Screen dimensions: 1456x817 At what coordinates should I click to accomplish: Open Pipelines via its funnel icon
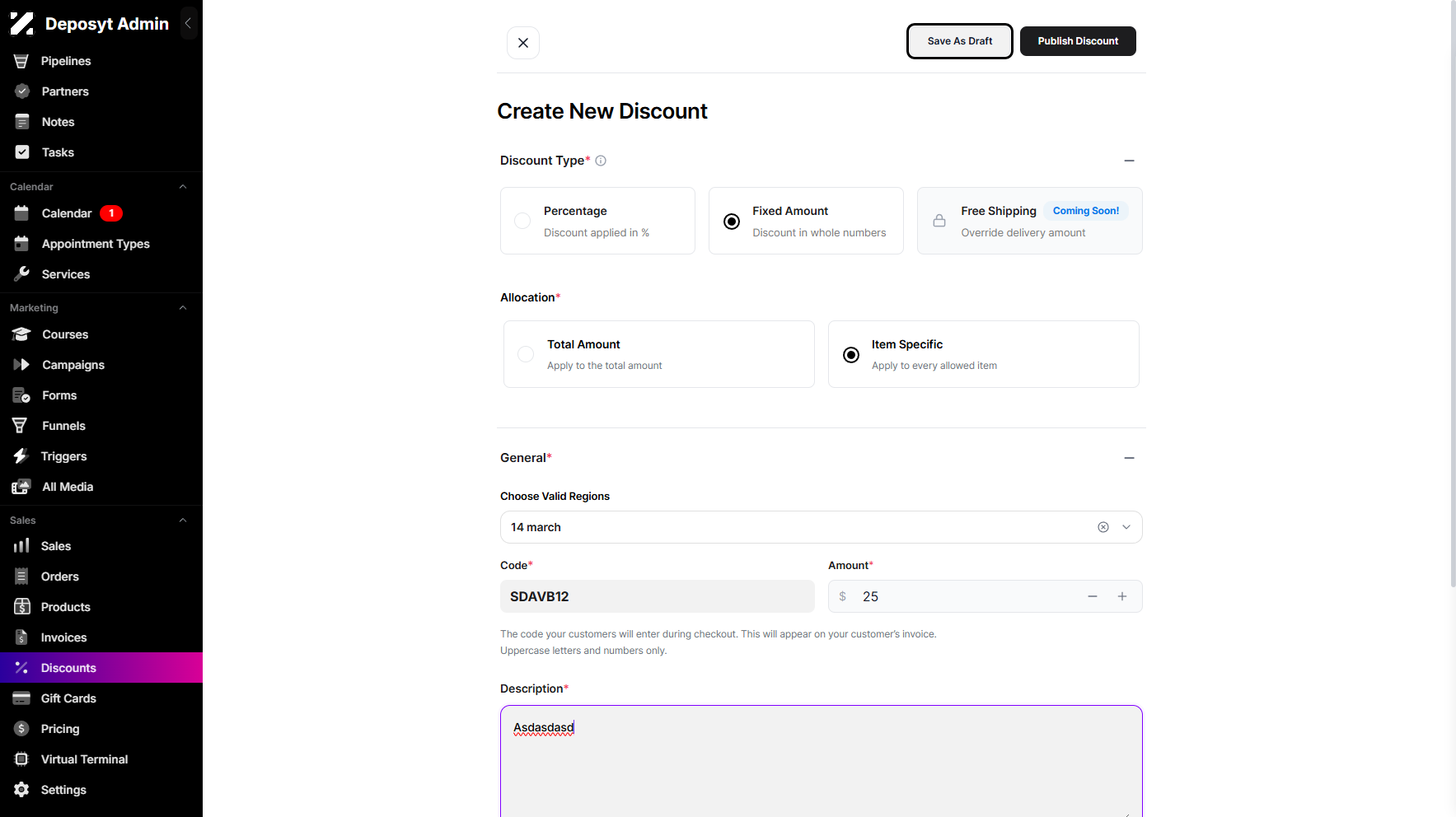21,61
